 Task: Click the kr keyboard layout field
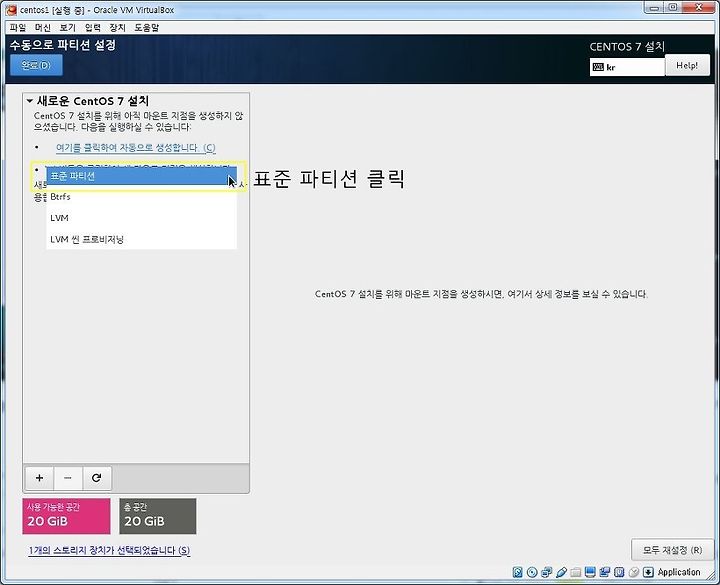(627, 67)
